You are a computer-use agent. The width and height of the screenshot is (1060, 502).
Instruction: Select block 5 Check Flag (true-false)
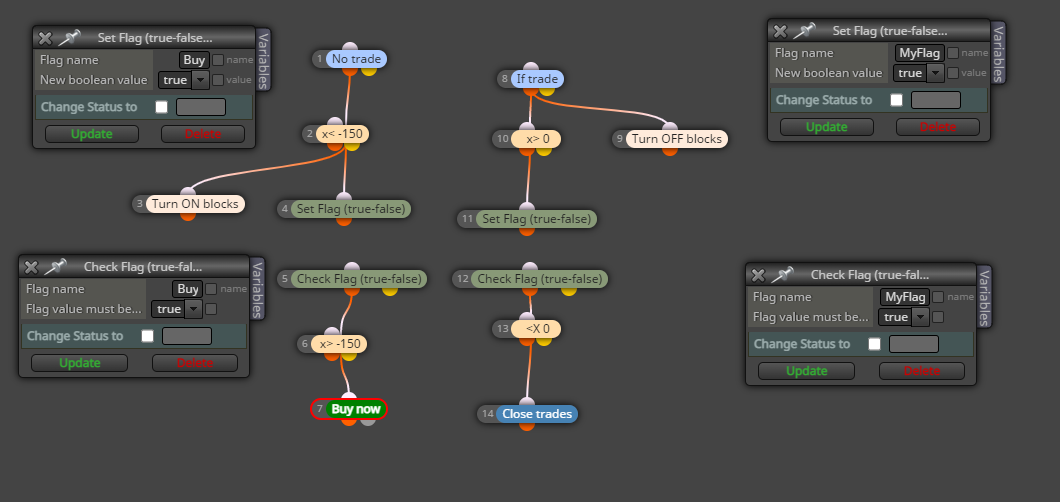tap(359, 278)
